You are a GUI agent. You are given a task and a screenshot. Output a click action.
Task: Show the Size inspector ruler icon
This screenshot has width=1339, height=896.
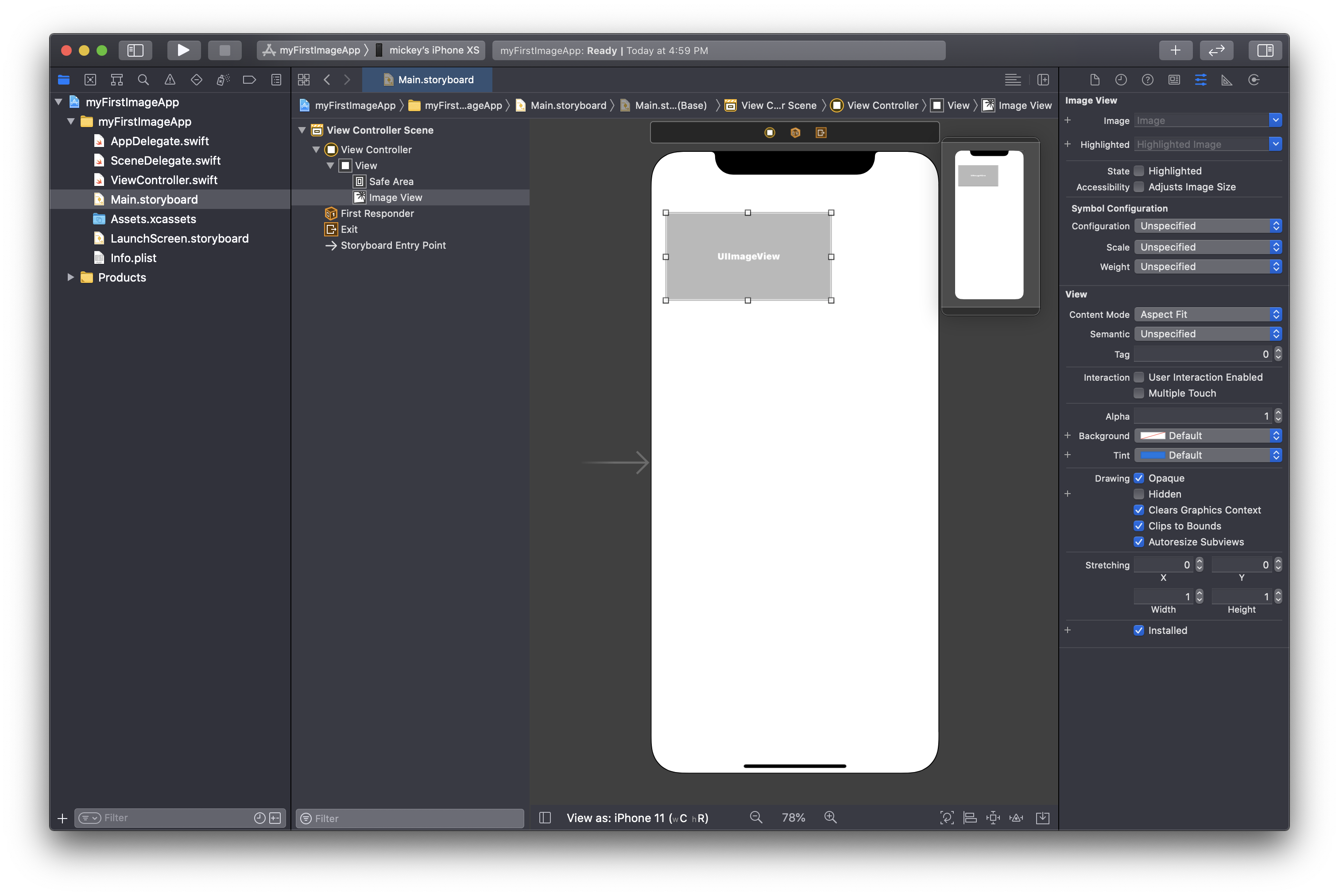click(1227, 80)
